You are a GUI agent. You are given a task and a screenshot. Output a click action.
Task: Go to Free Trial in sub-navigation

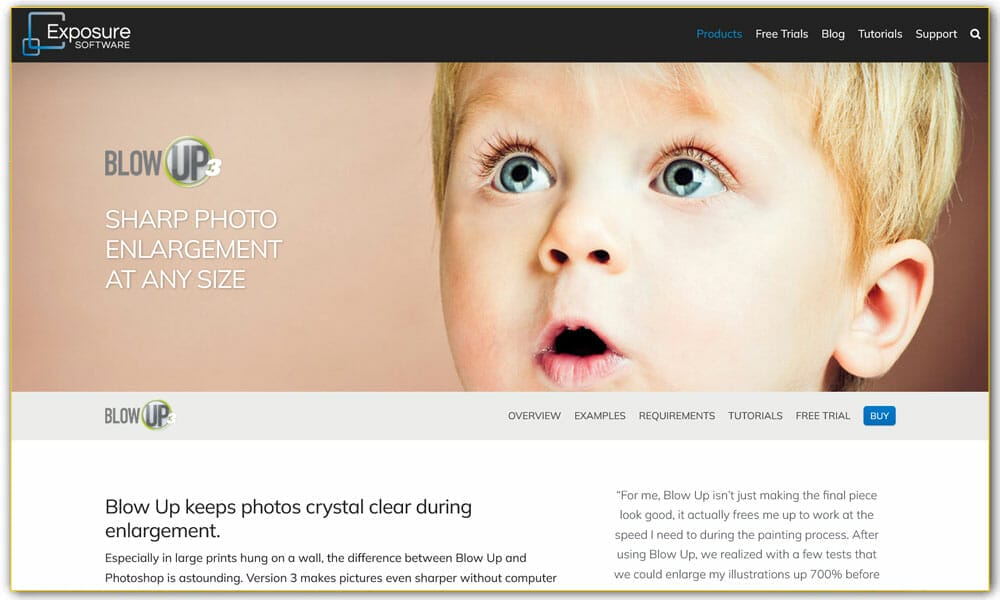[823, 416]
